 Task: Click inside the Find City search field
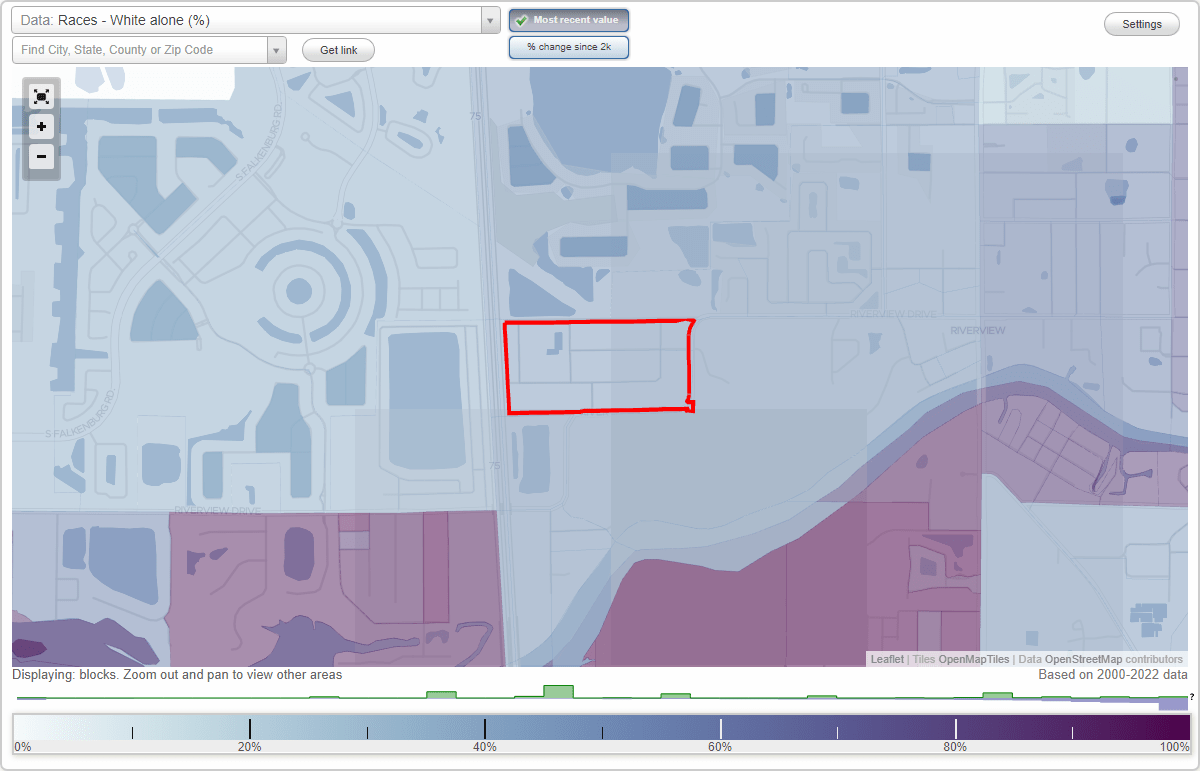coord(140,49)
